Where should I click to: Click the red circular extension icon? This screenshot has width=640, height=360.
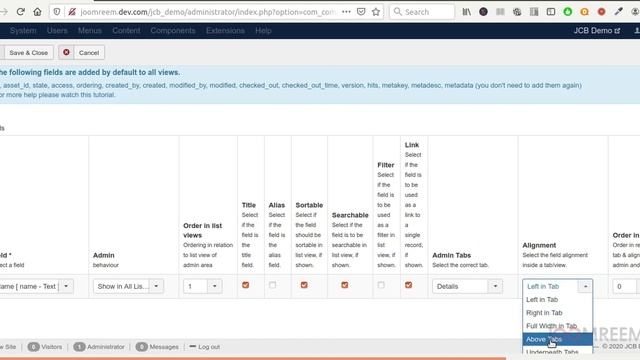[601, 12]
